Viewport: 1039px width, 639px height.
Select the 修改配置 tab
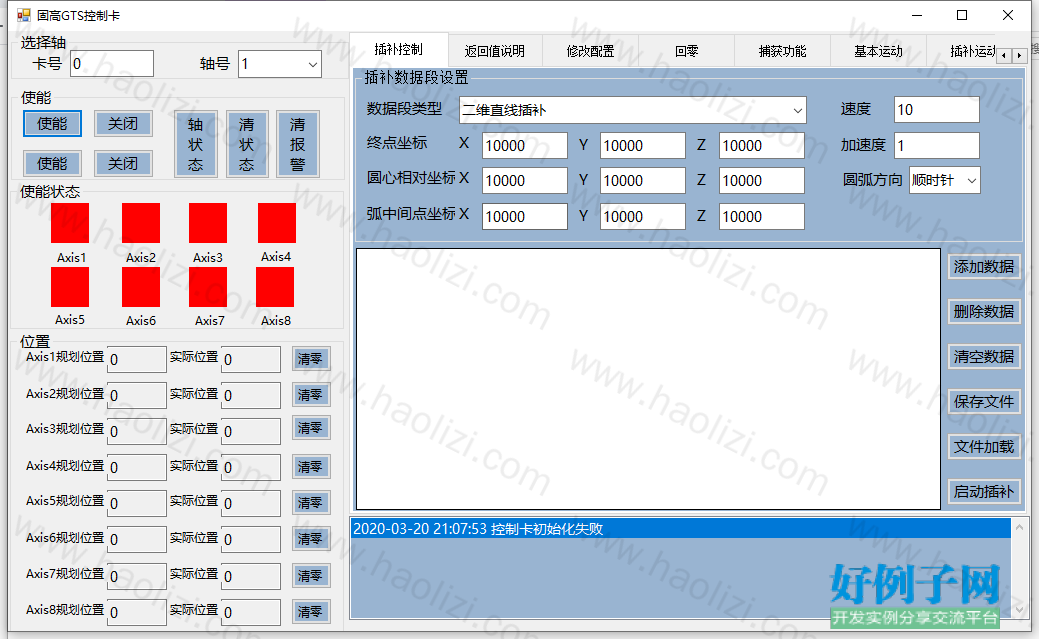pyautogui.click(x=590, y=51)
